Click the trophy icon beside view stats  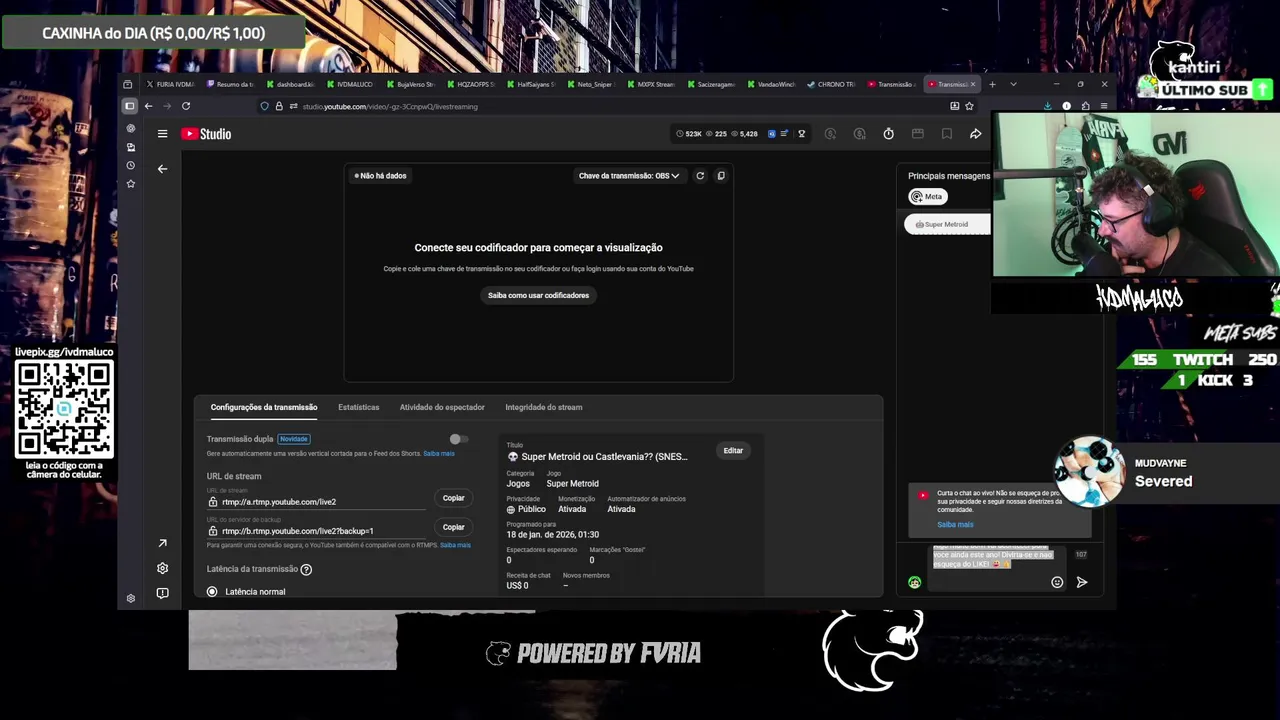[x=800, y=134]
